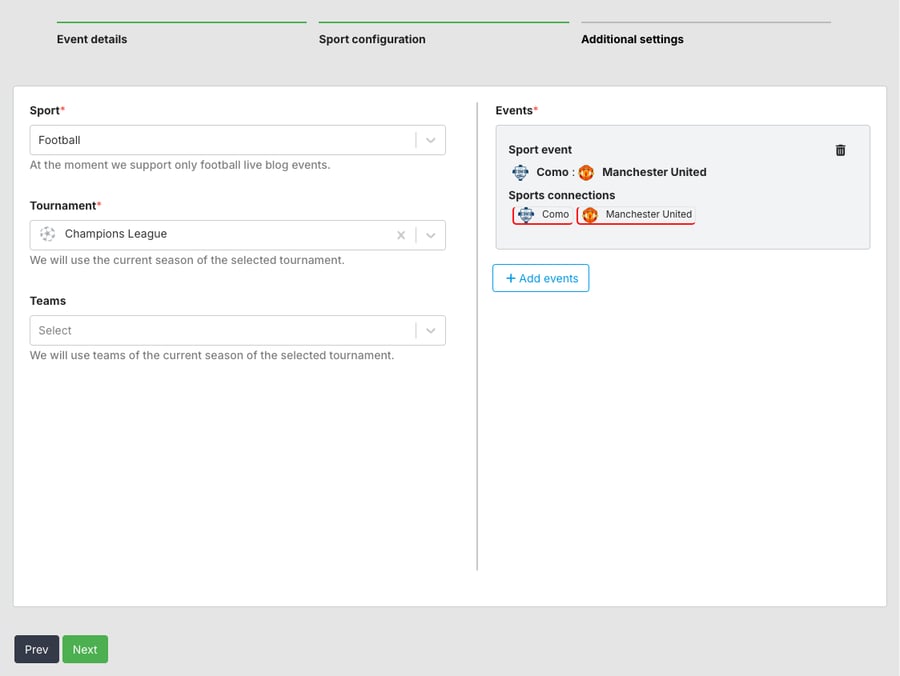Go to the Additional settings step
Viewport: 900px width, 676px height.
tap(632, 40)
